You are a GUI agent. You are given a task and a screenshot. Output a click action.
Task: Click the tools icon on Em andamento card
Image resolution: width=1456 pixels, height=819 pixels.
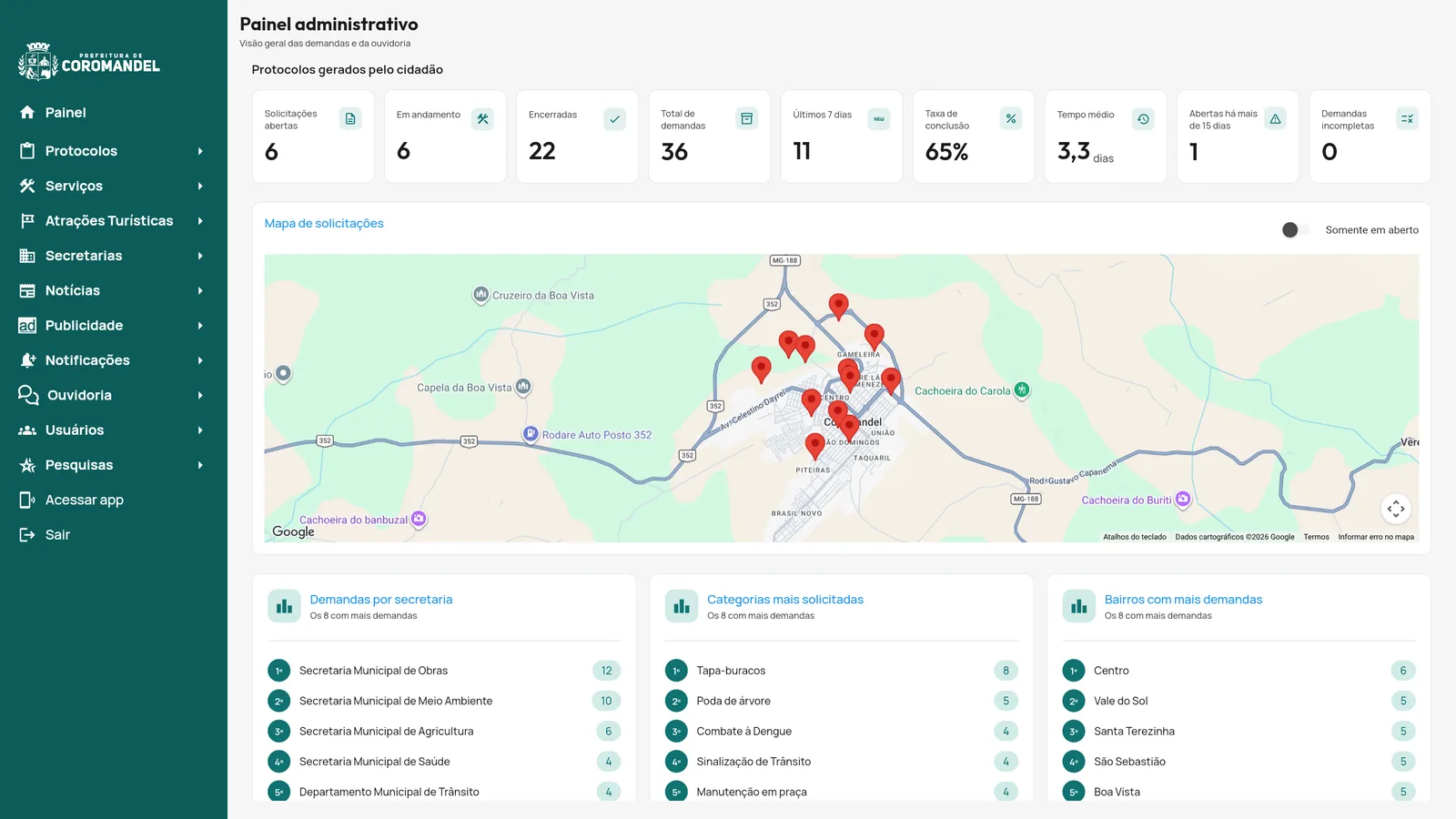point(482,118)
